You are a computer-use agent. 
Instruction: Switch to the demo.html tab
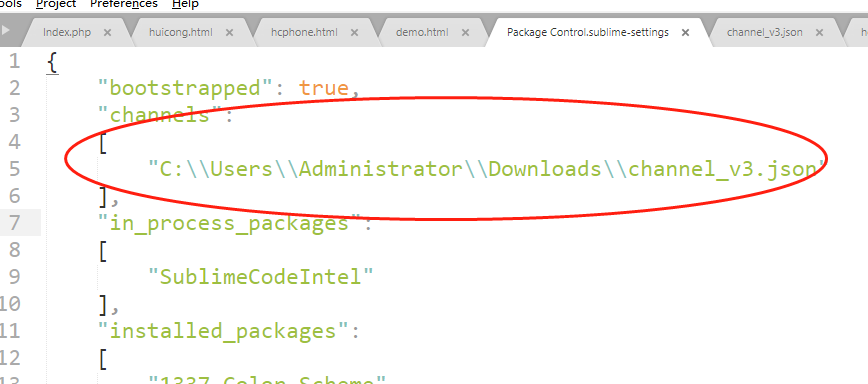(x=422, y=33)
